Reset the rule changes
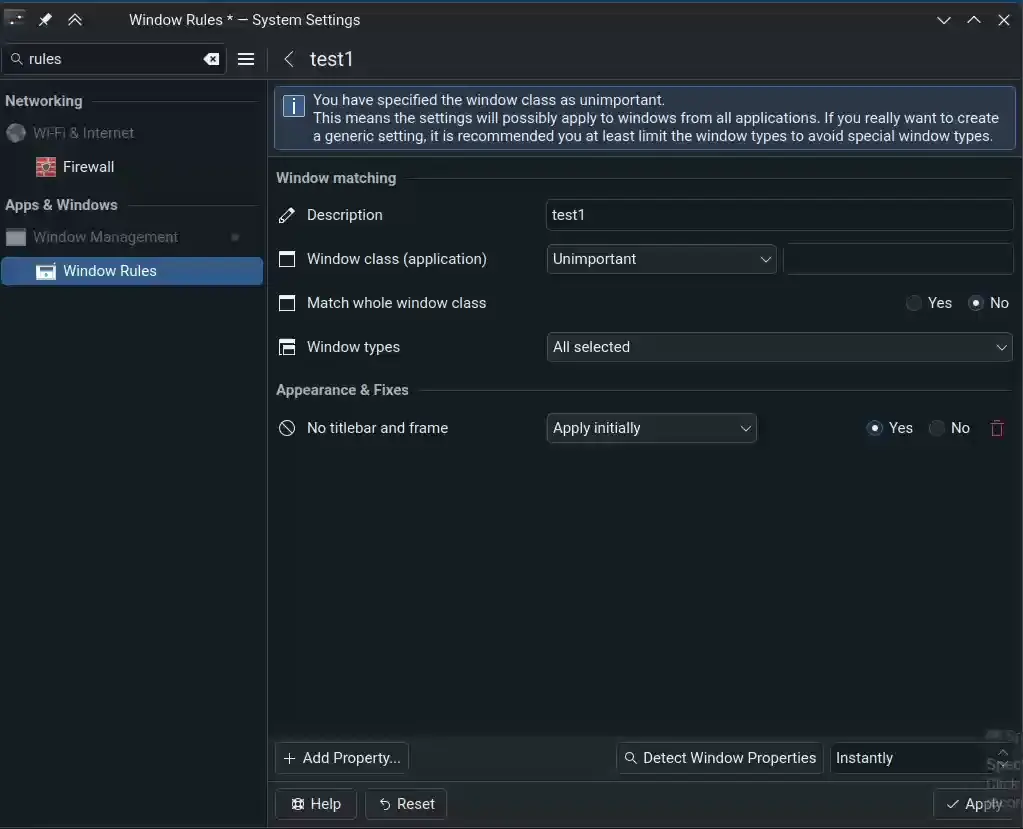Image resolution: width=1023 pixels, height=829 pixels. (x=406, y=804)
